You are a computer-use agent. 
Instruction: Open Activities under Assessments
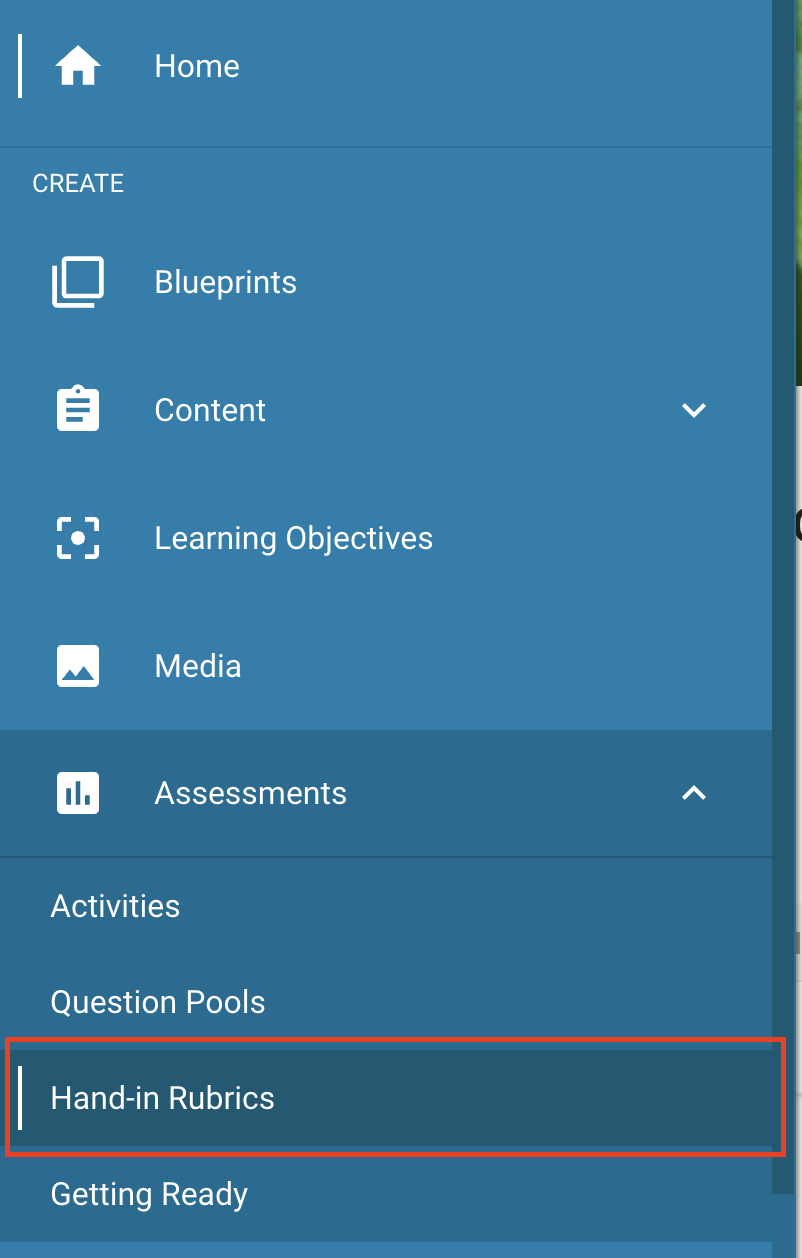pos(116,906)
